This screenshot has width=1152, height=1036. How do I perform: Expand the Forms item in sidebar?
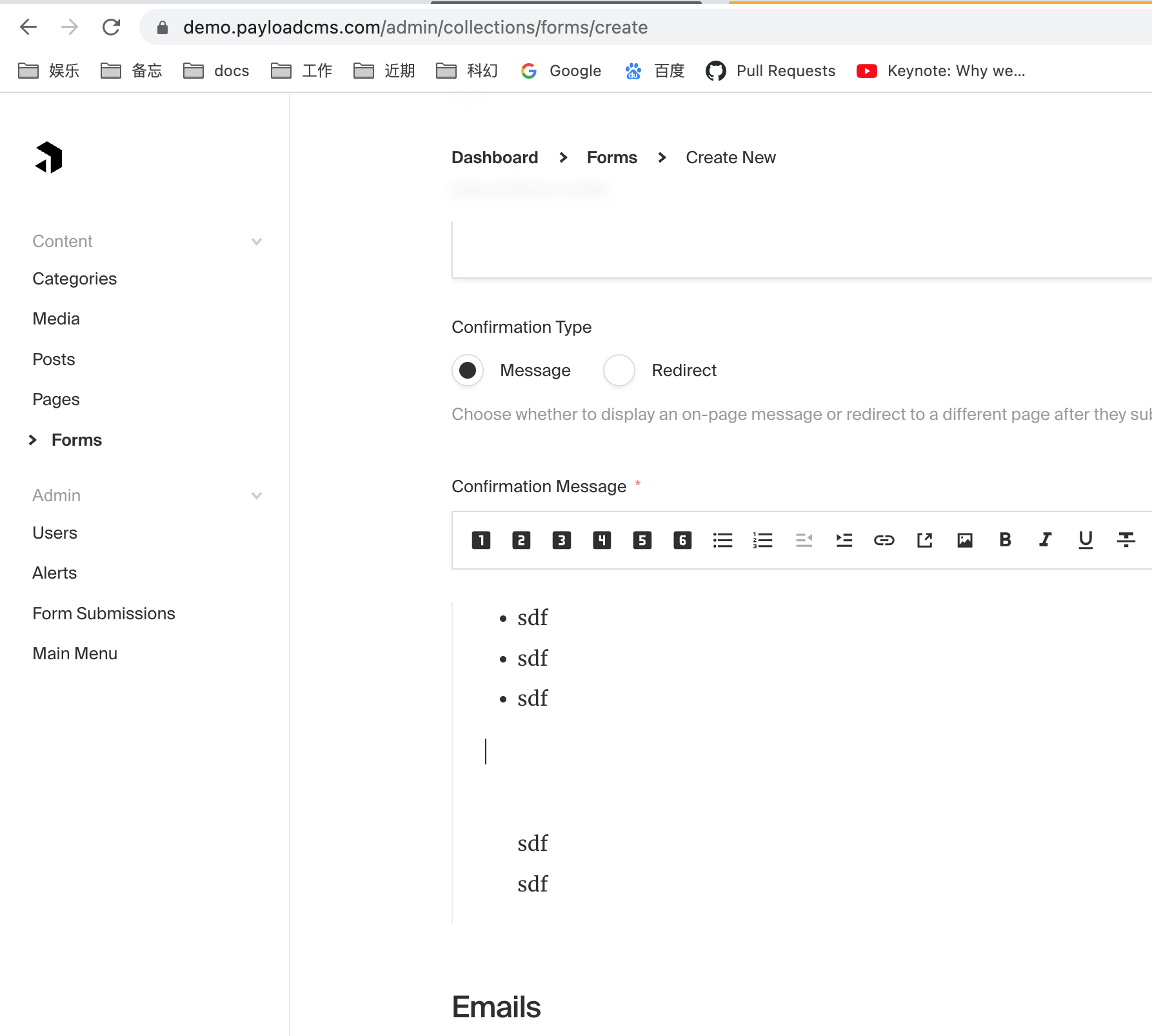pyautogui.click(x=33, y=440)
